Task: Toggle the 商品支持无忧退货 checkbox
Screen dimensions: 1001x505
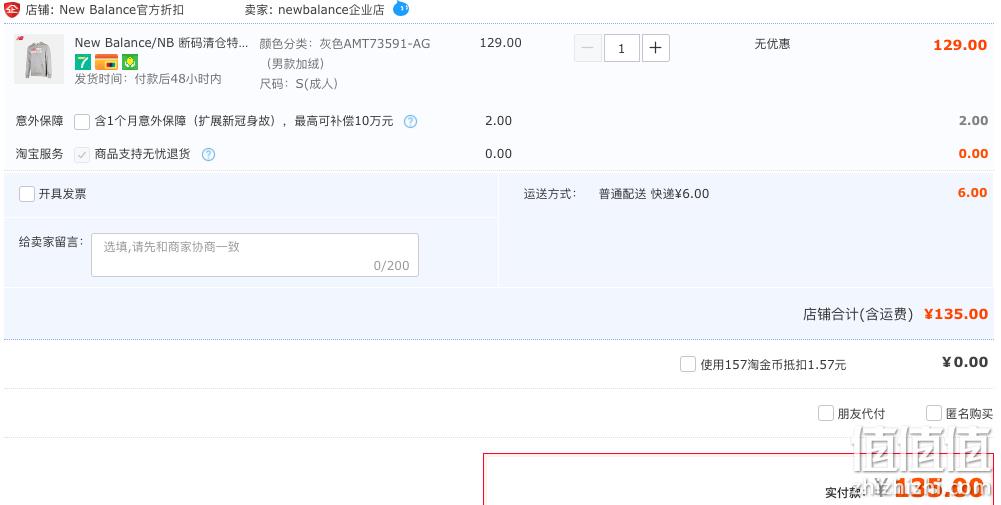Action: 82,155
